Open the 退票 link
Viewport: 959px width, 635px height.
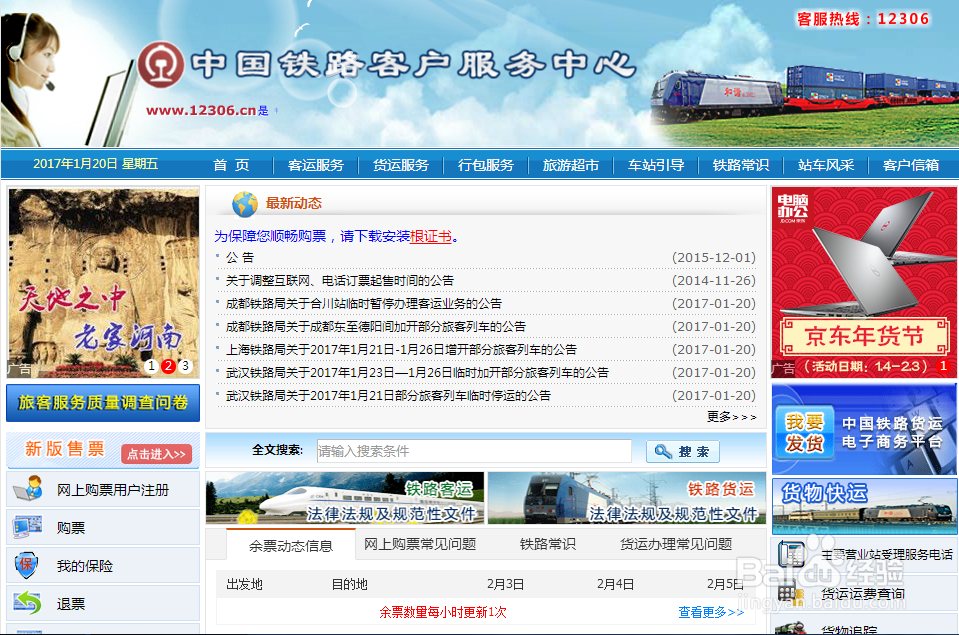point(70,604)
